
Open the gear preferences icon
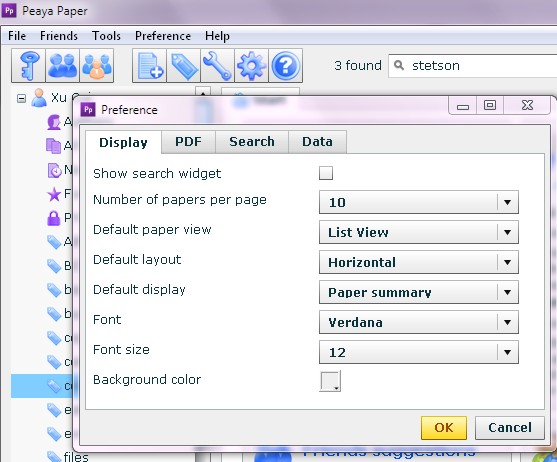point(252,66)
